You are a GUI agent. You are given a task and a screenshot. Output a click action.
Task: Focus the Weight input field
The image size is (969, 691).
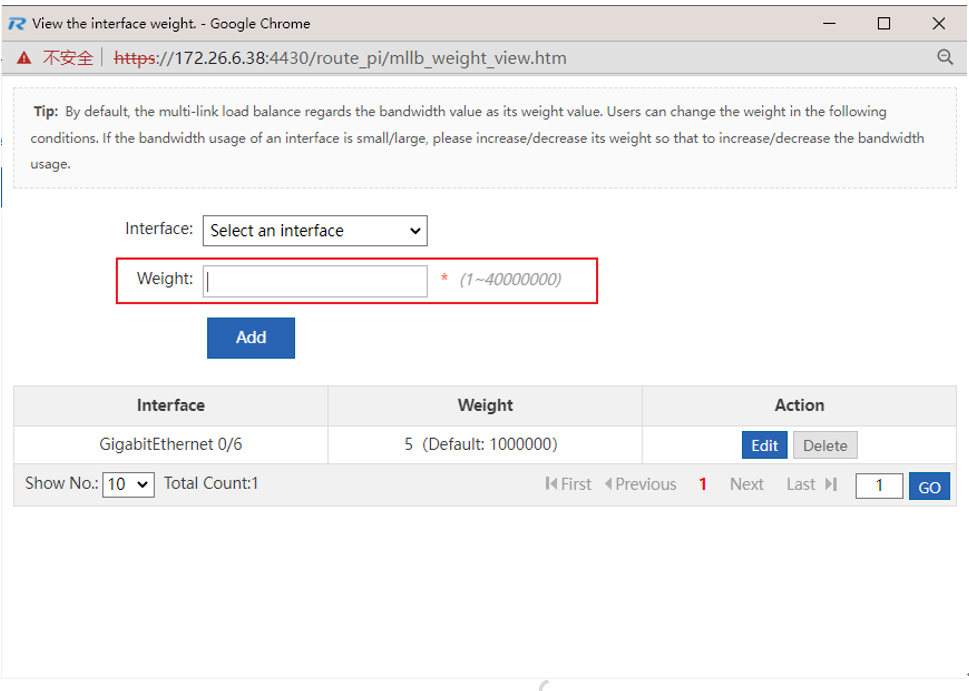point(315,281)
